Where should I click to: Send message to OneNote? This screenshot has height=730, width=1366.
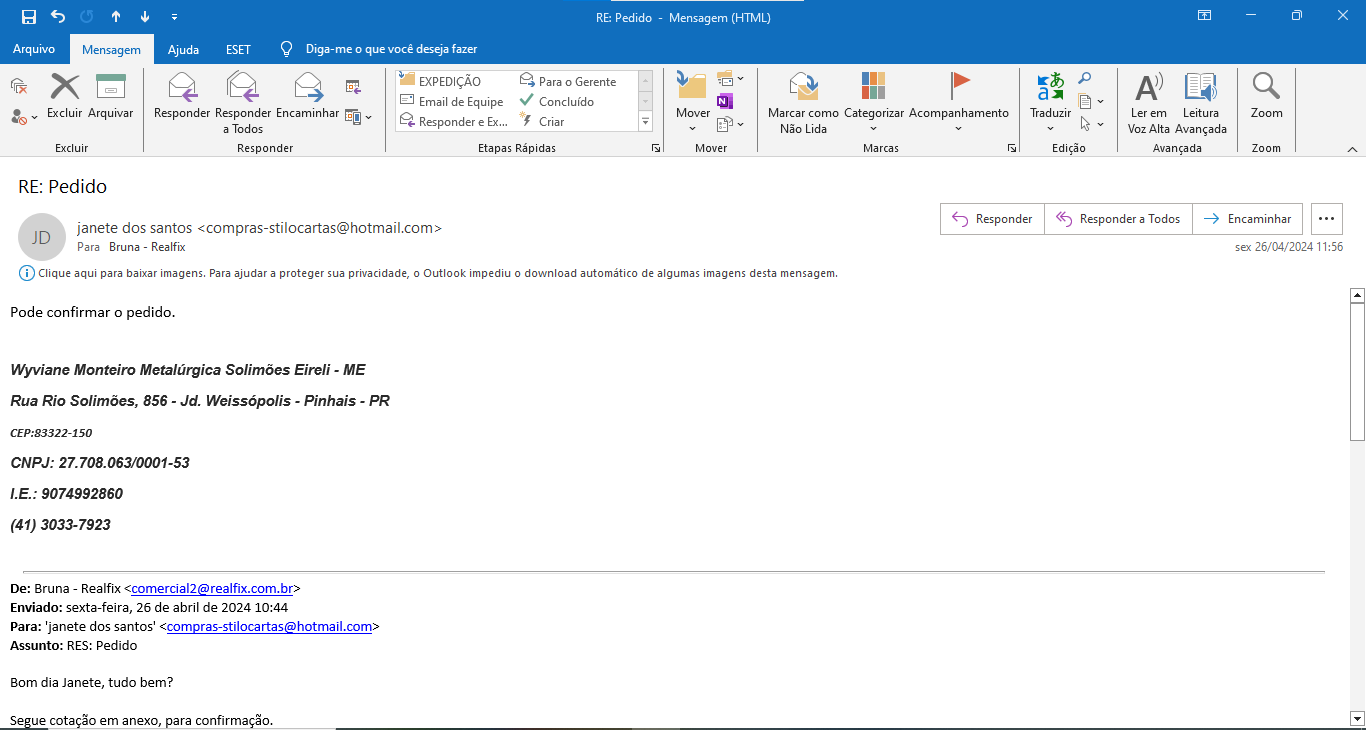725,101
